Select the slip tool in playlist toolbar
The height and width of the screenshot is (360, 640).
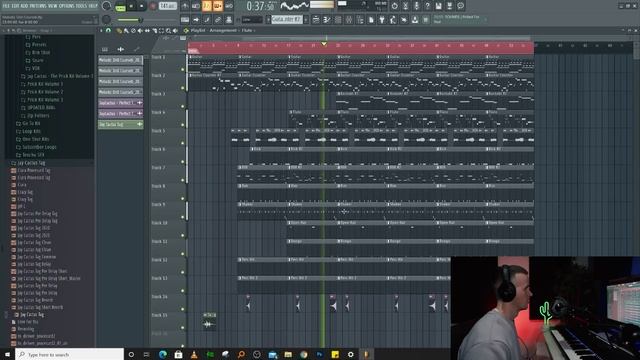[147, 31]
